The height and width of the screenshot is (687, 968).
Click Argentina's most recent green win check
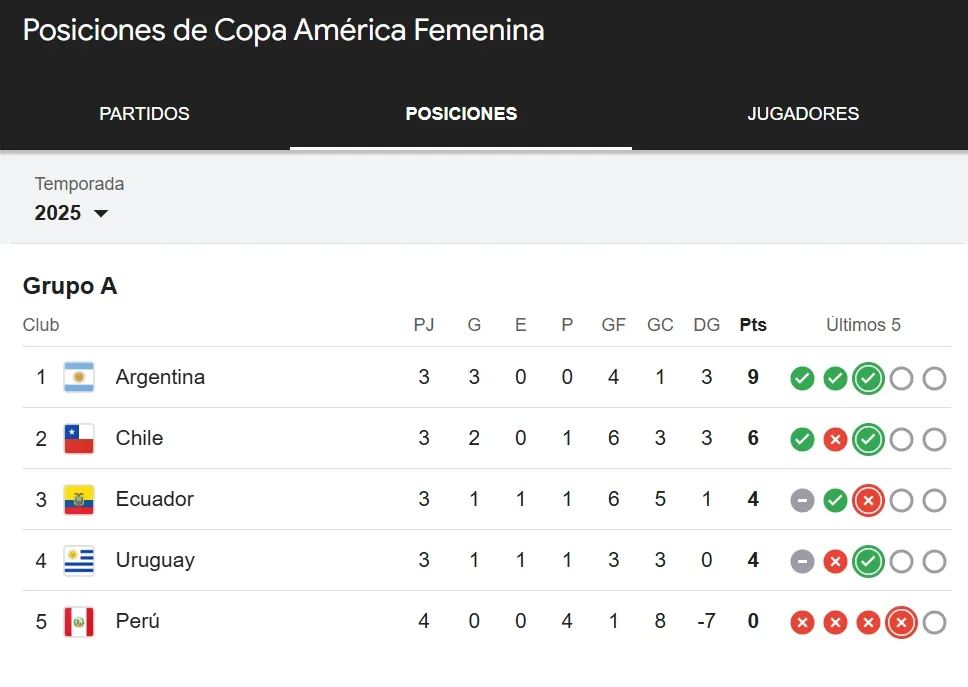pyautogui.click(x=868, y=378)
